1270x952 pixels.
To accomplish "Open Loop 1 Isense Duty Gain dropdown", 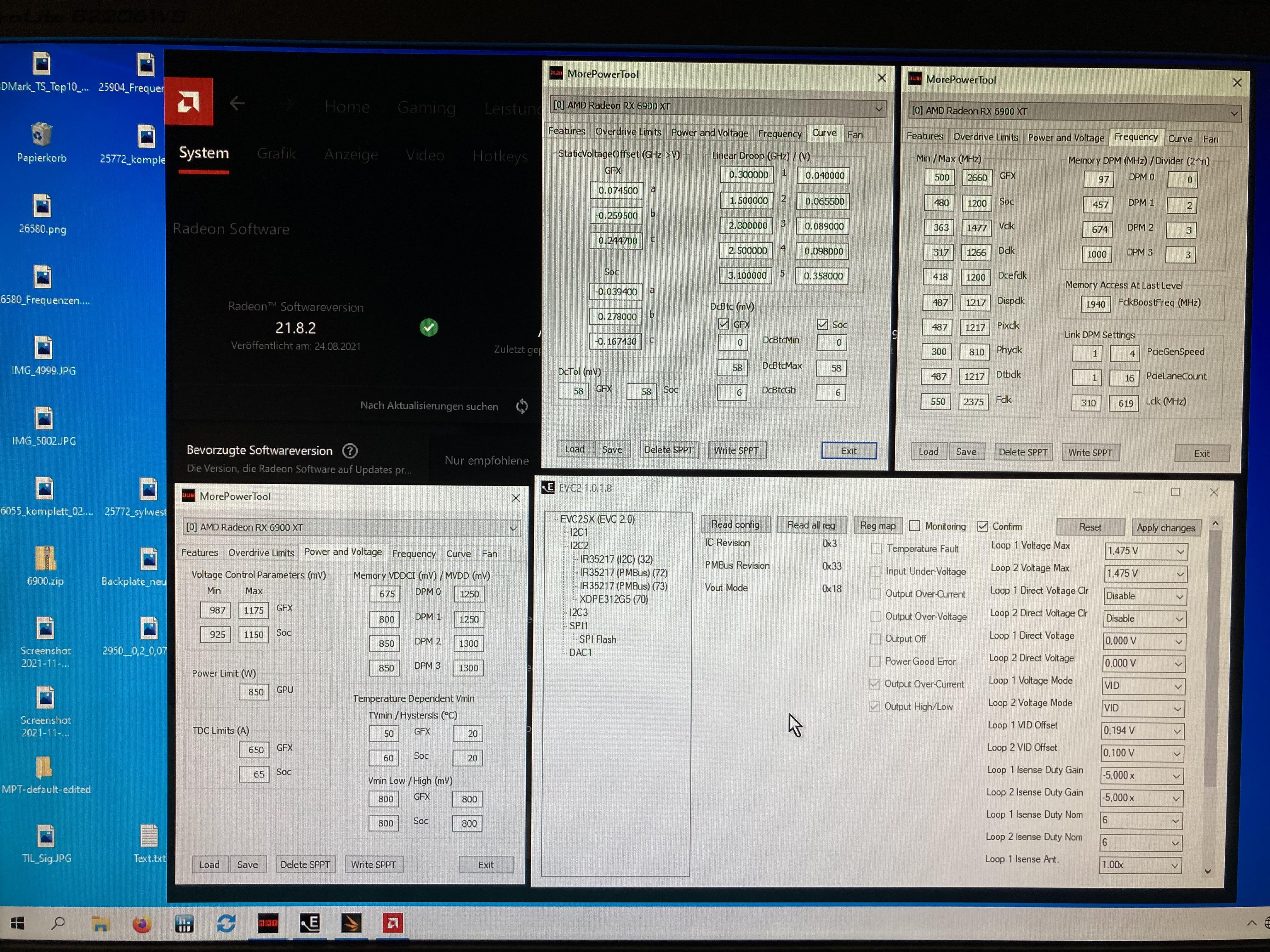I will click(1142, 775).
